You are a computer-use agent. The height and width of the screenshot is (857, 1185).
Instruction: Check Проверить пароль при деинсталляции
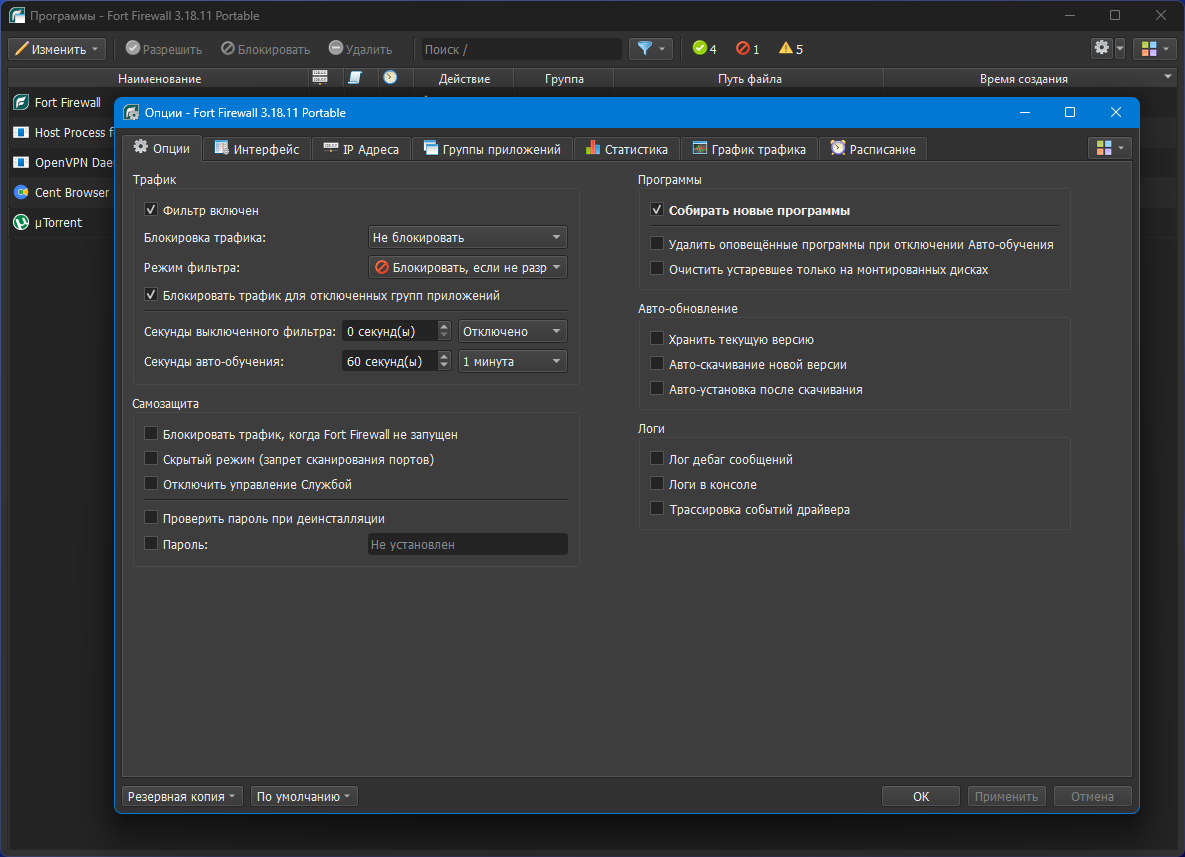[151, 518]
